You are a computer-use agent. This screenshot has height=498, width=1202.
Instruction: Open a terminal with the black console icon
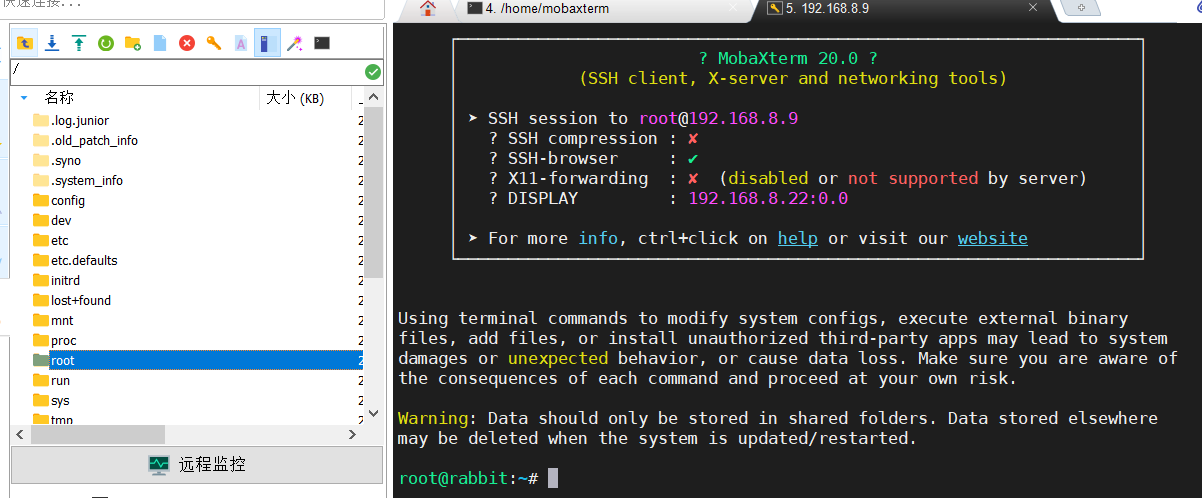coord(321,43)
